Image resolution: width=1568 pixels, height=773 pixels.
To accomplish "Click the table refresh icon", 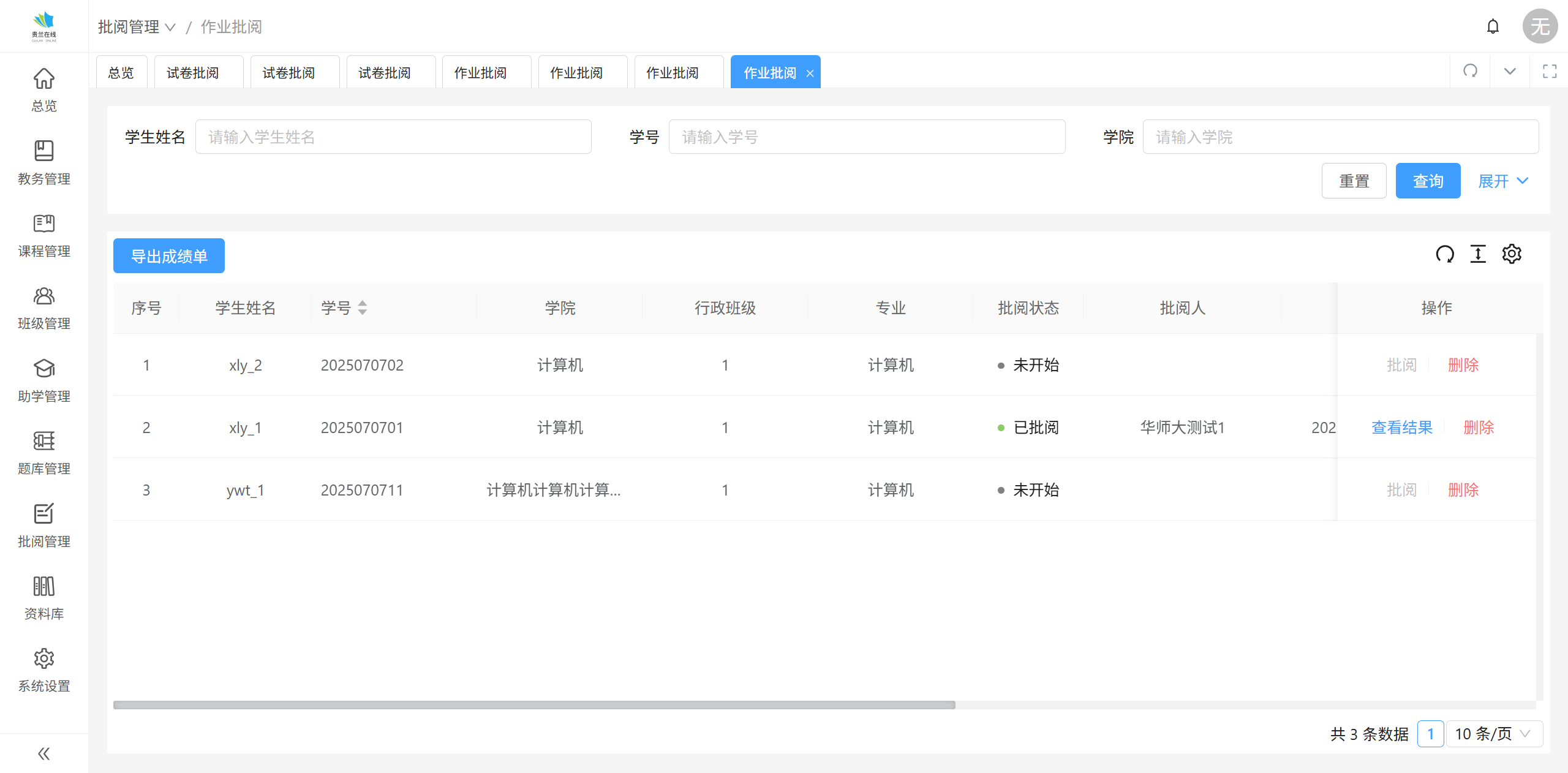I will tap(1445, 254).
